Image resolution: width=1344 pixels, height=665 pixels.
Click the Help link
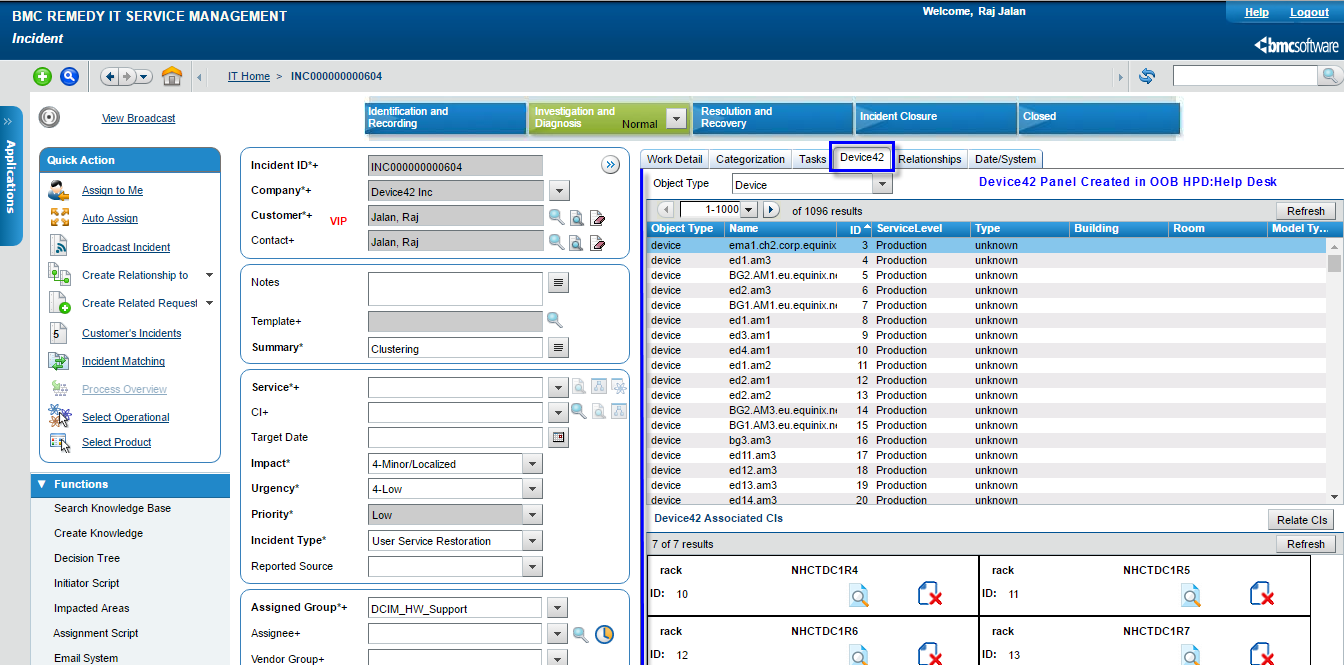[x=1257, y=13]
